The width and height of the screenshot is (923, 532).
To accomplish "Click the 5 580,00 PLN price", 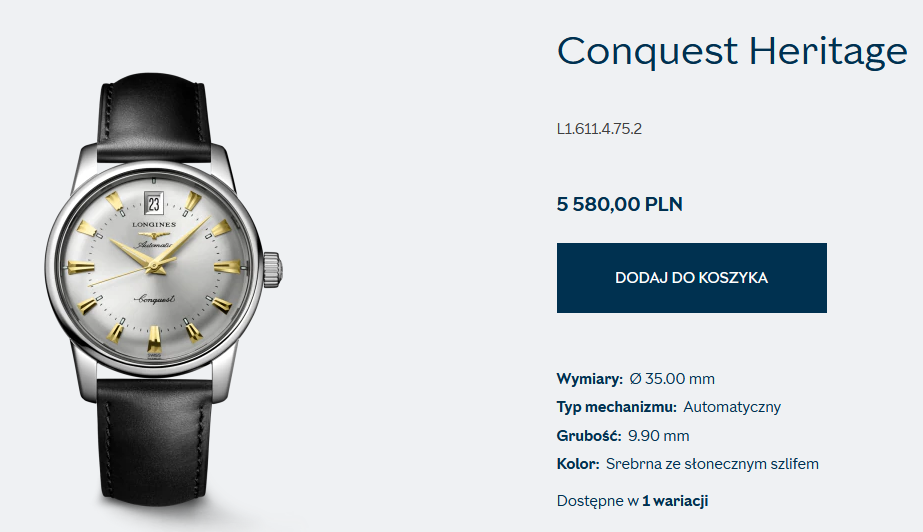I will point(620,204).
